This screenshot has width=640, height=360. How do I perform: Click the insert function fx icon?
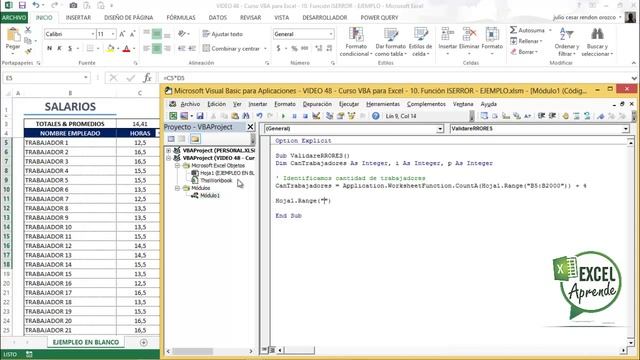coord(147,78)
